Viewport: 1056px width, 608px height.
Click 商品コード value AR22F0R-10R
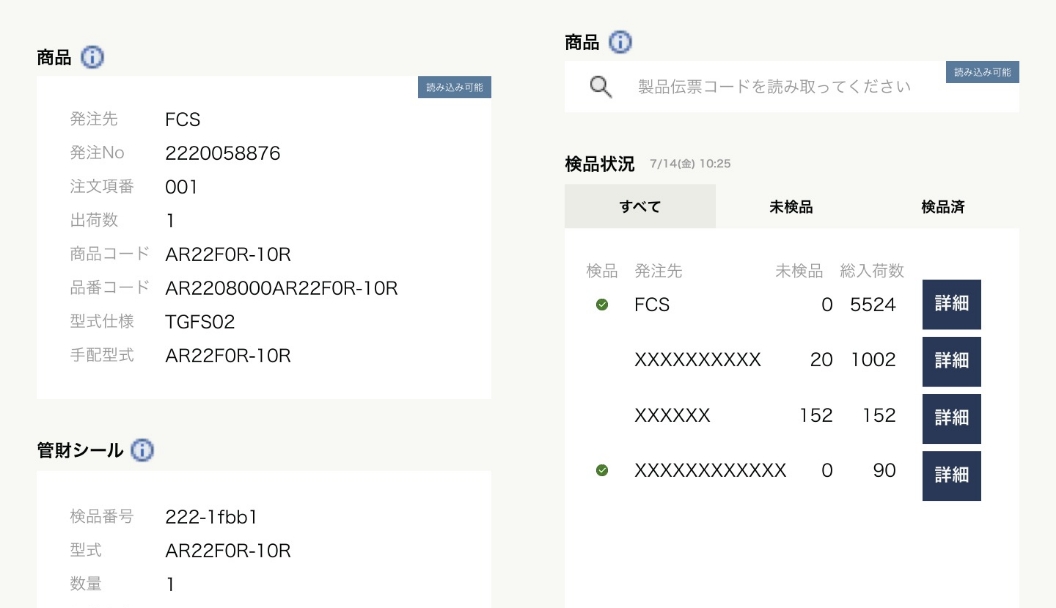(228, 254)
